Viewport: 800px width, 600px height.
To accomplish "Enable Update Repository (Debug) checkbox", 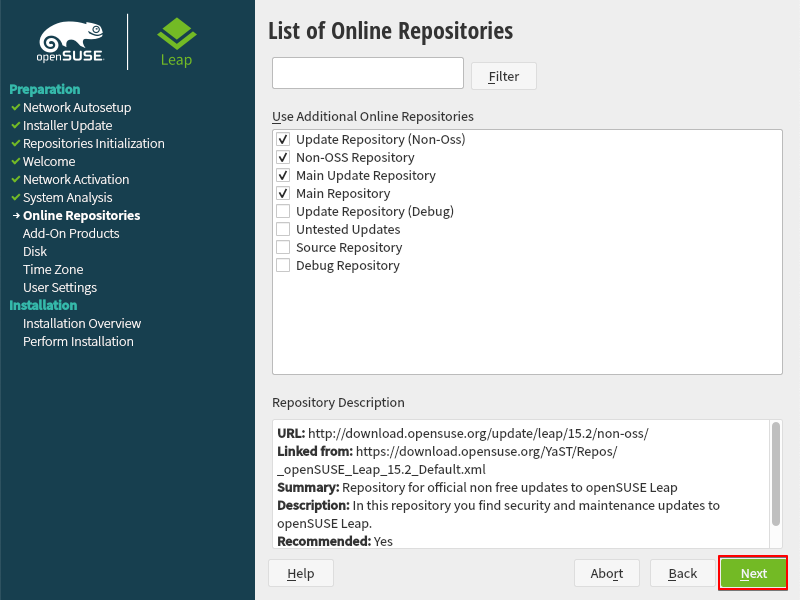I will pos(283,211).
